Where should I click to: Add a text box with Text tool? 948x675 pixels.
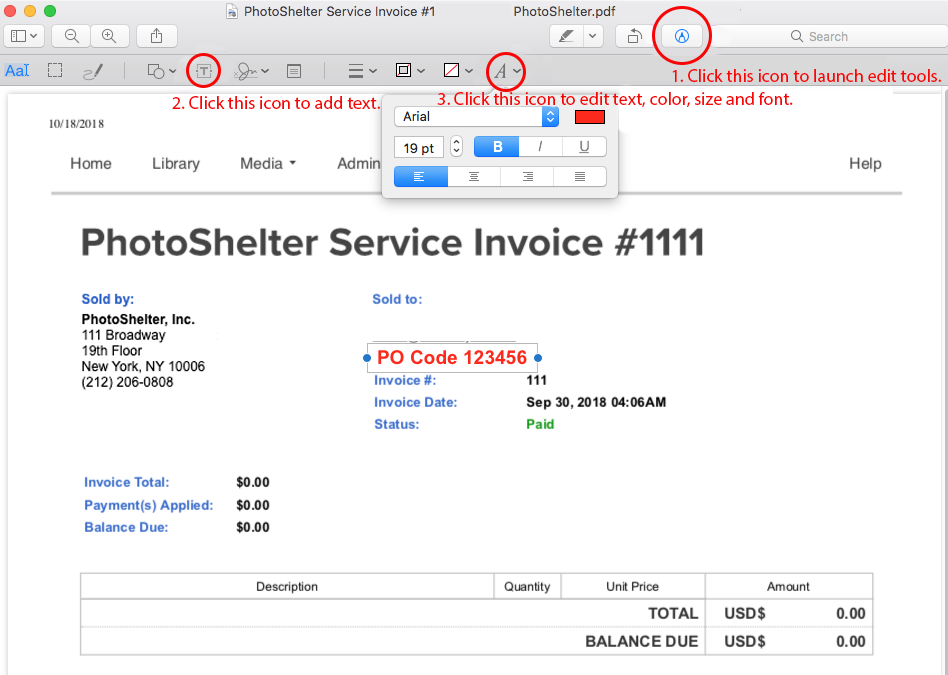[204, 71]
